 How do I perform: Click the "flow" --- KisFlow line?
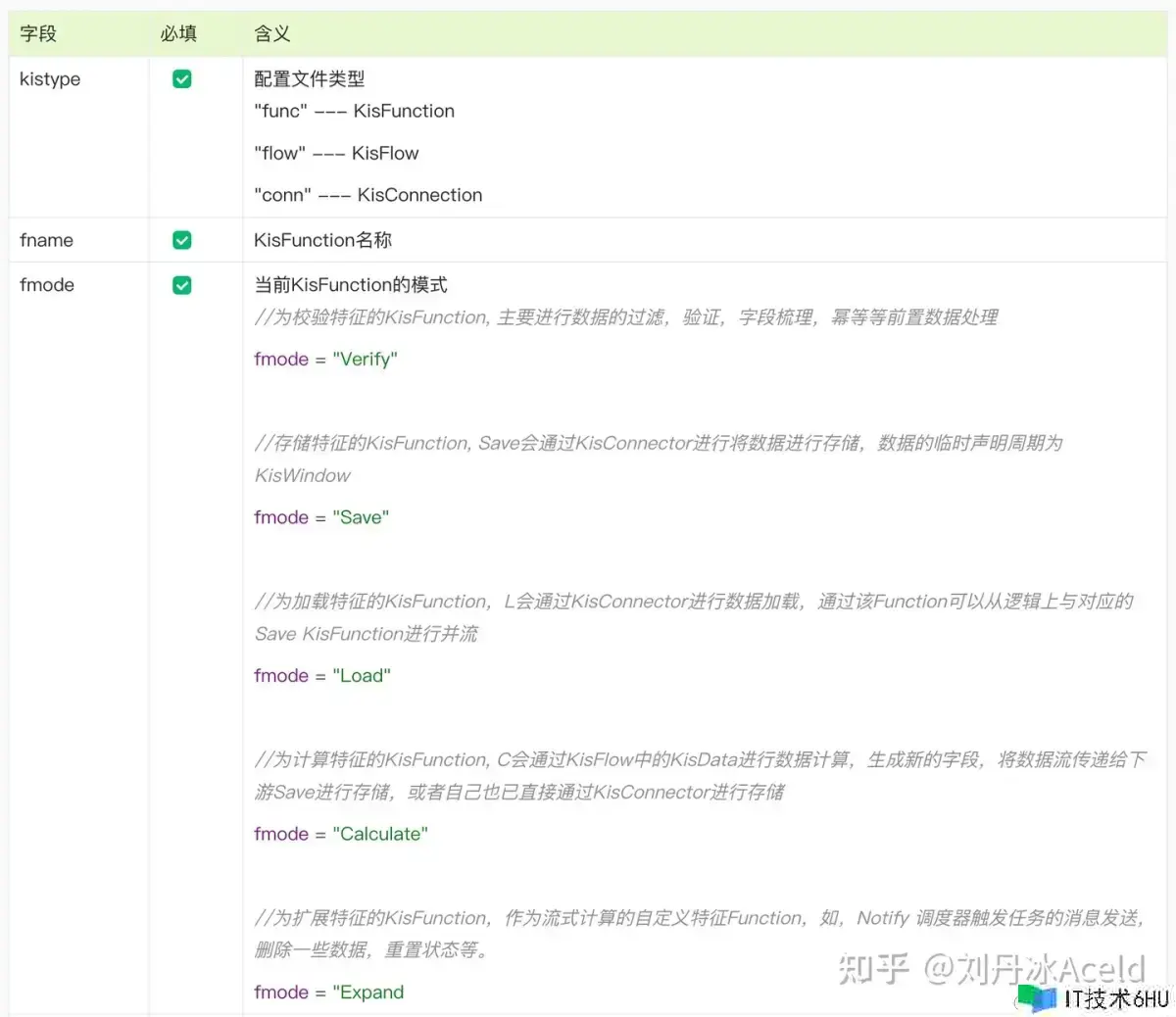(336, 153)
